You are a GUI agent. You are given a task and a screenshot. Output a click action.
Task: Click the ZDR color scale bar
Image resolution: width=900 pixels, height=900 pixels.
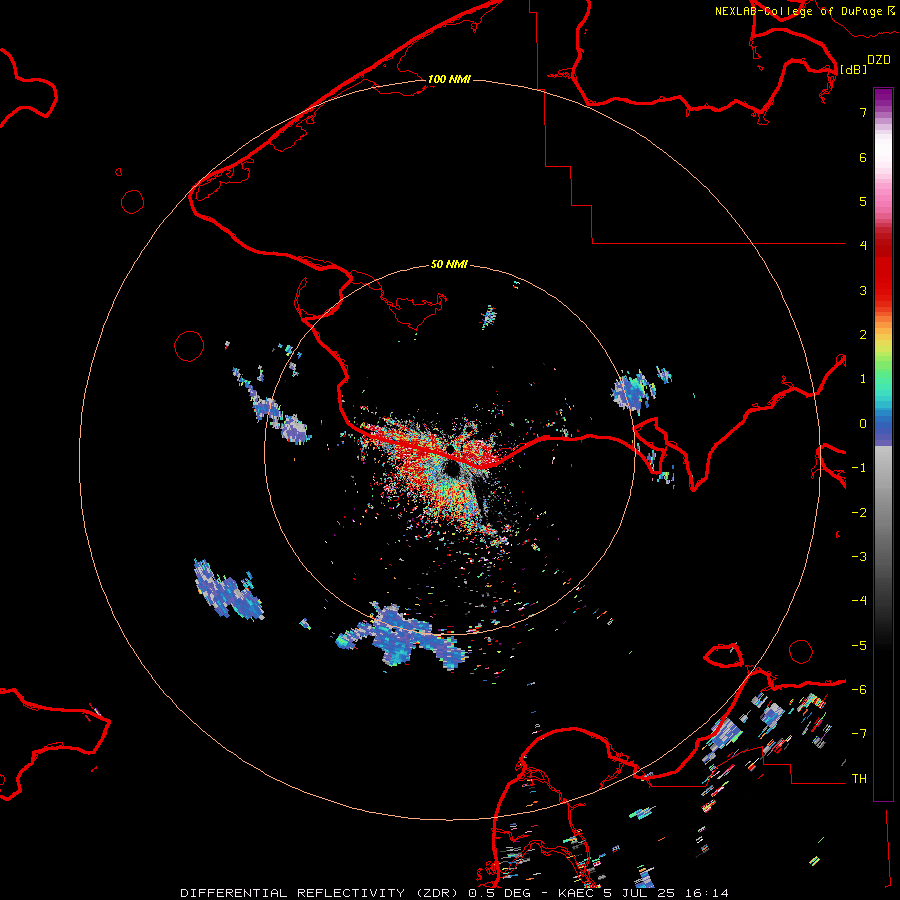tap(883, 444)
